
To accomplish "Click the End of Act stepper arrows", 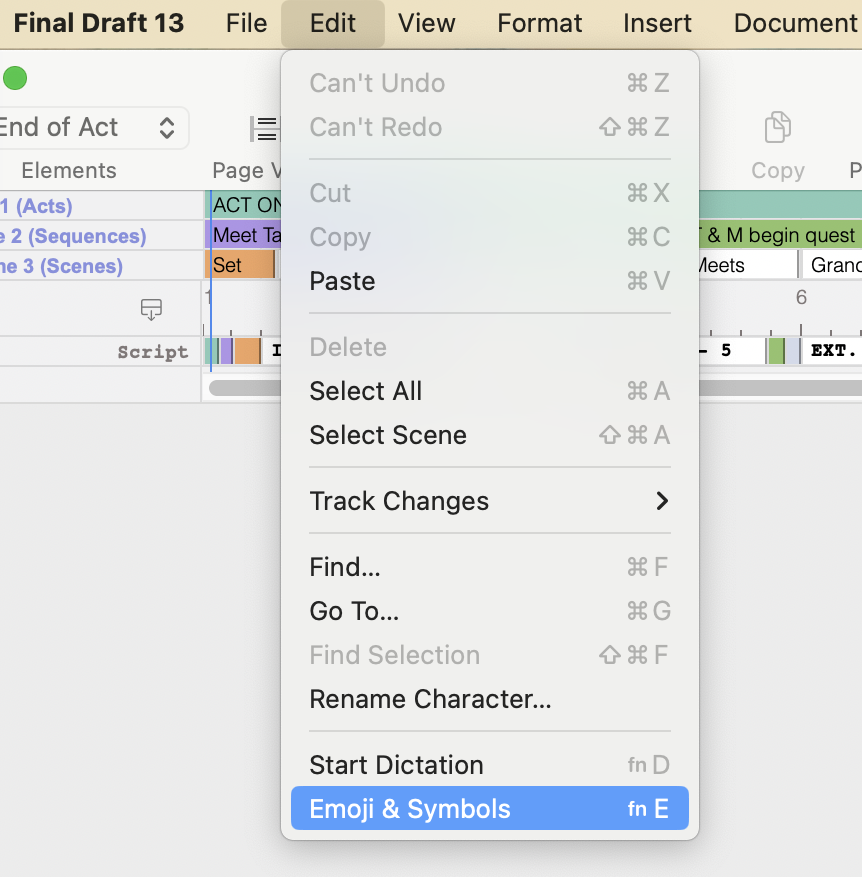I will [x=168, y=128].
